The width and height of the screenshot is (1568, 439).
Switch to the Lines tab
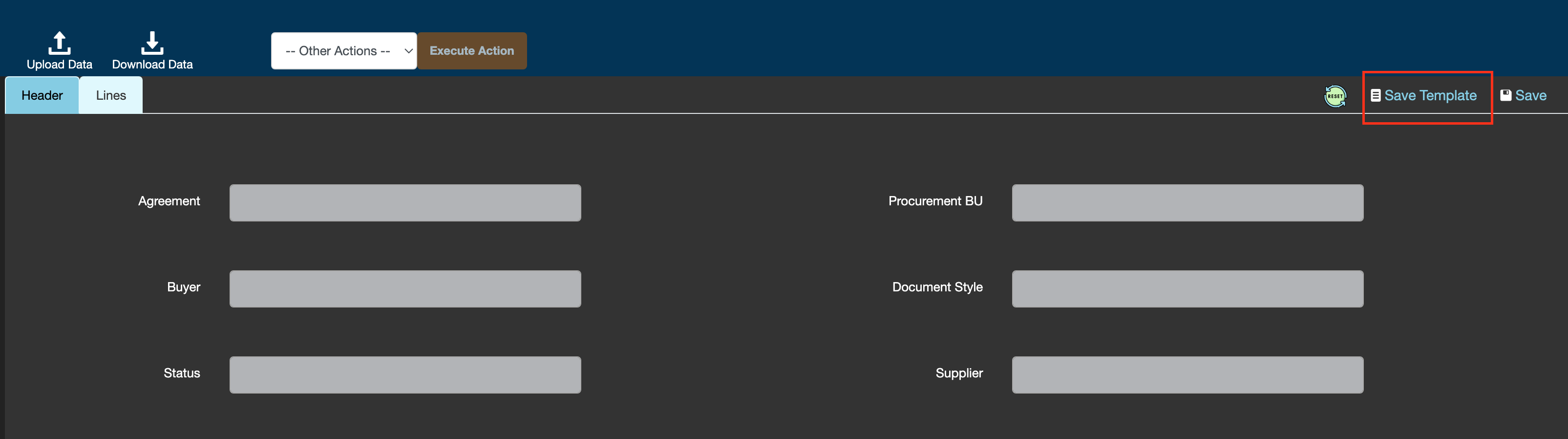(111, 96)
